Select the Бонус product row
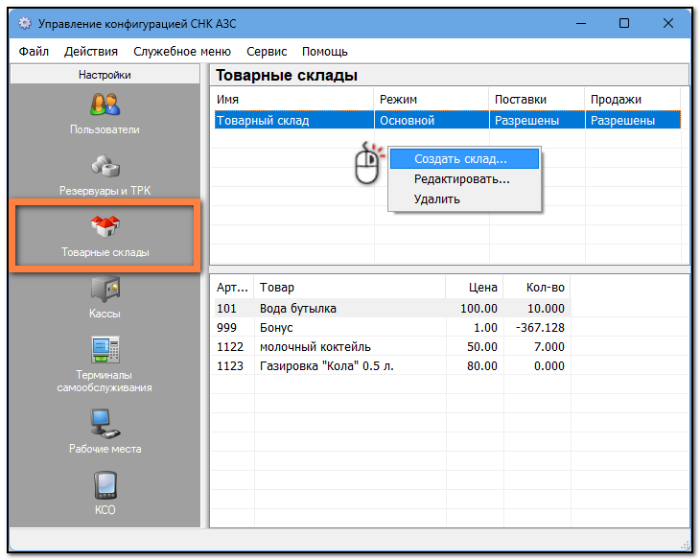This screenshot has height=560, width=700. [x=392, y=327]
